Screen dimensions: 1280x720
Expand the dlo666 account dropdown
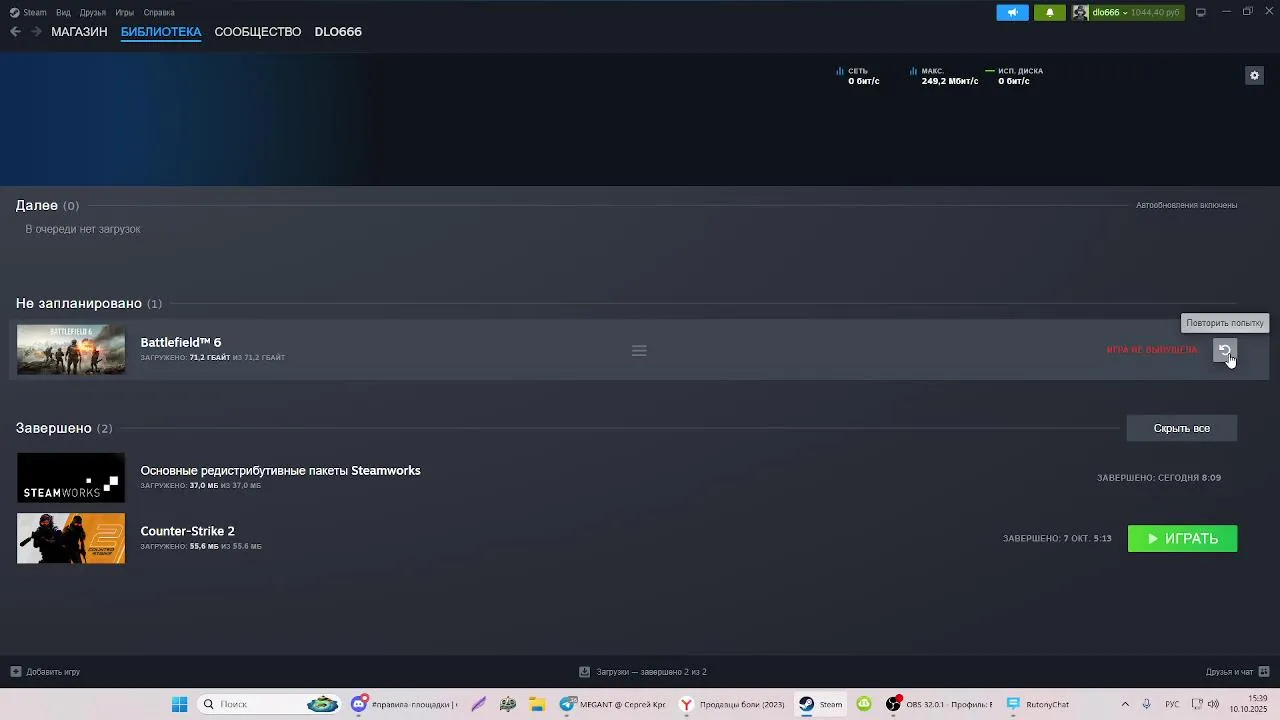tap(1124, 12)
